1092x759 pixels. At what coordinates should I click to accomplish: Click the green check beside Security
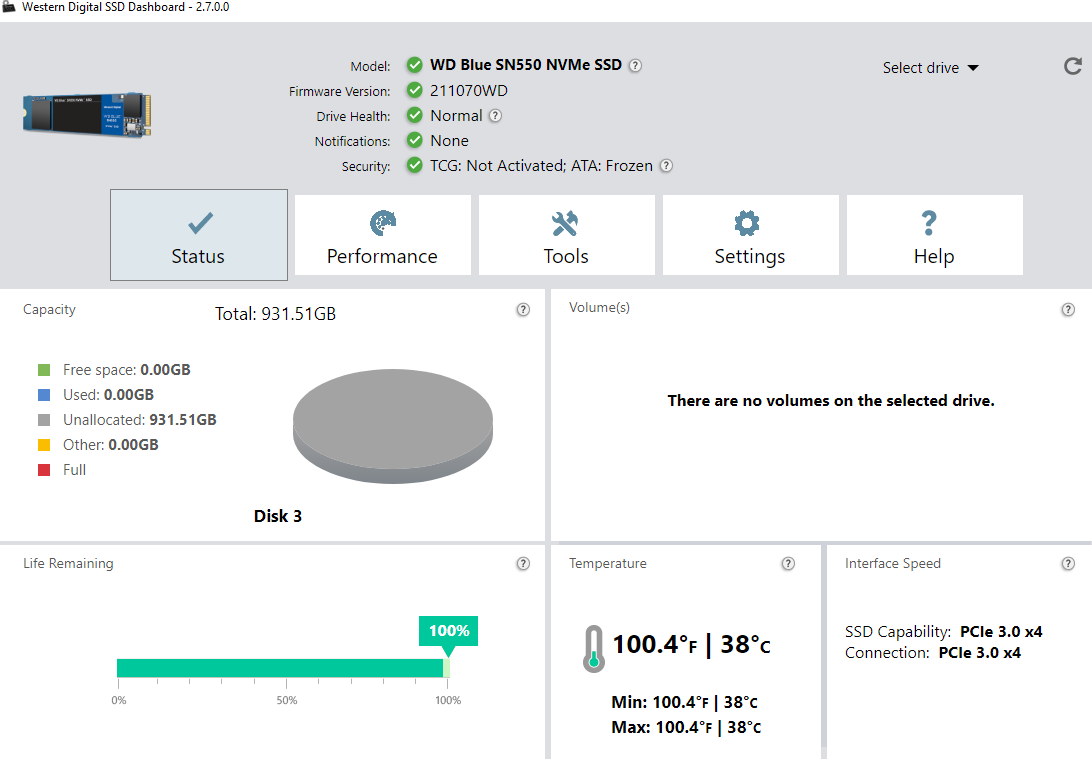(x=414, y=166)
